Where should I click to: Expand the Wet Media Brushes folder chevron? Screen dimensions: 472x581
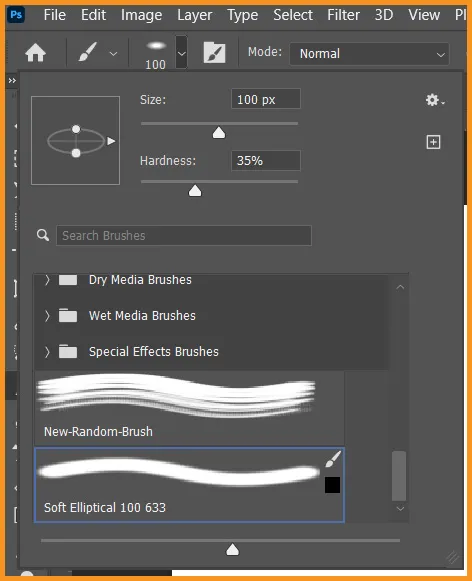pyautogui.click(x=47, y=316)
